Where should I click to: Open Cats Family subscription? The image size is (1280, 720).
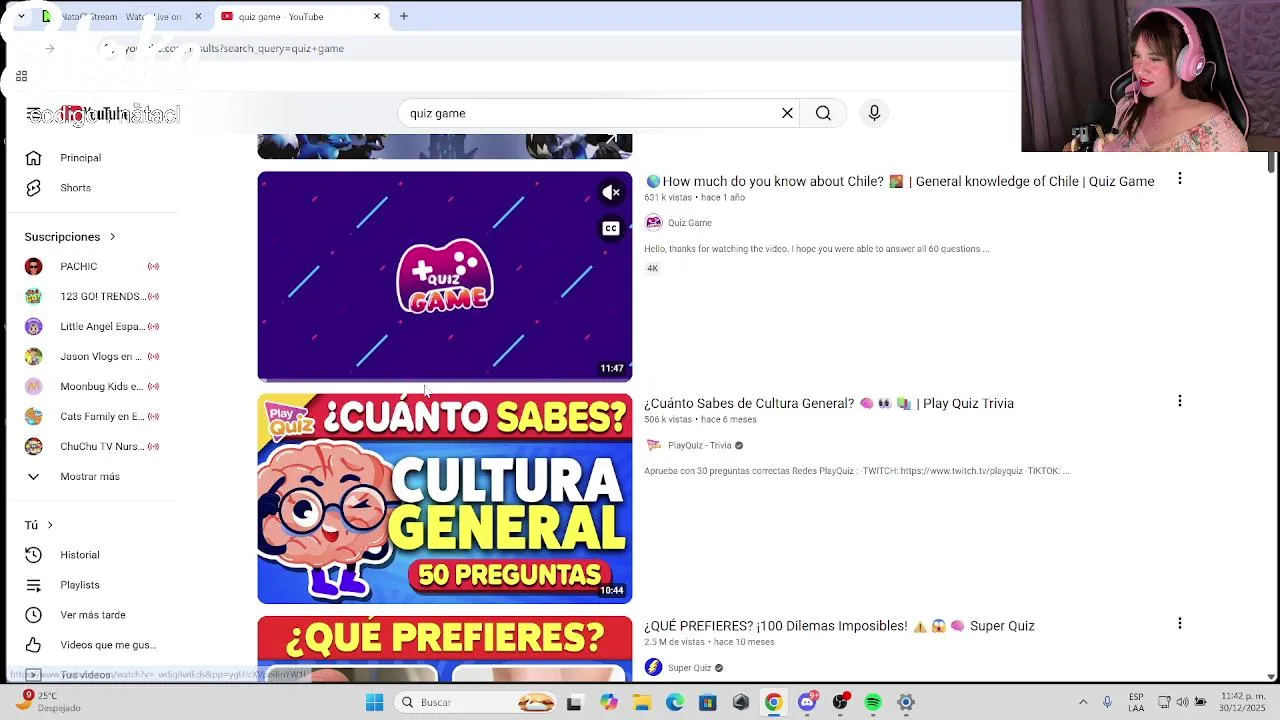92,417
